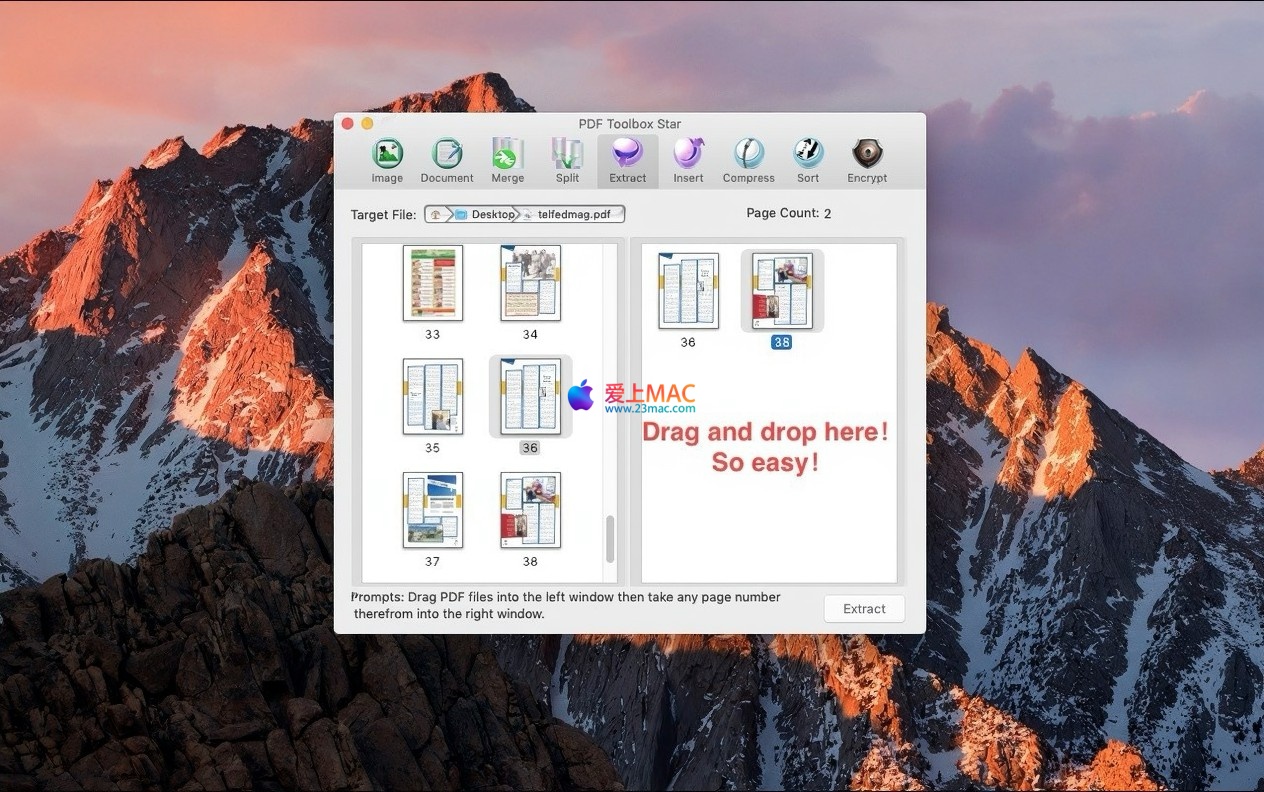Click the home folder in path bar

point(436,214)
